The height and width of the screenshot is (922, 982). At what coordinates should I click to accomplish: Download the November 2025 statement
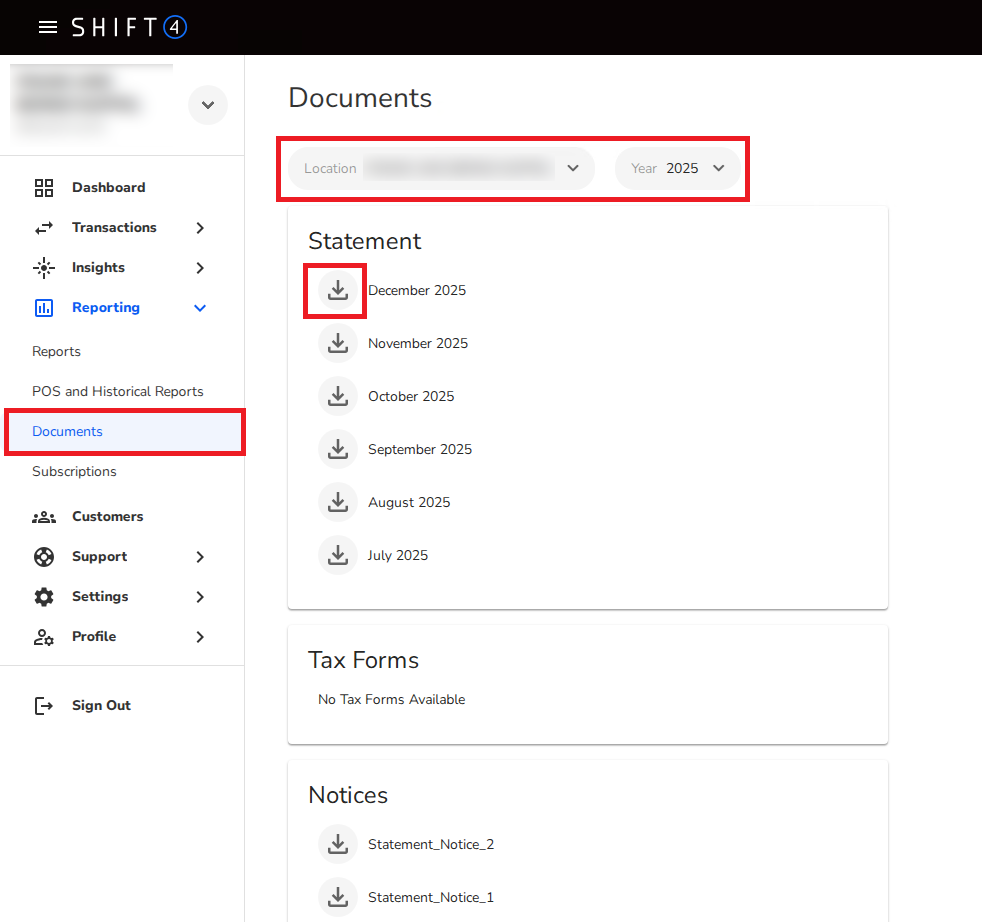[x=338, y=343]
